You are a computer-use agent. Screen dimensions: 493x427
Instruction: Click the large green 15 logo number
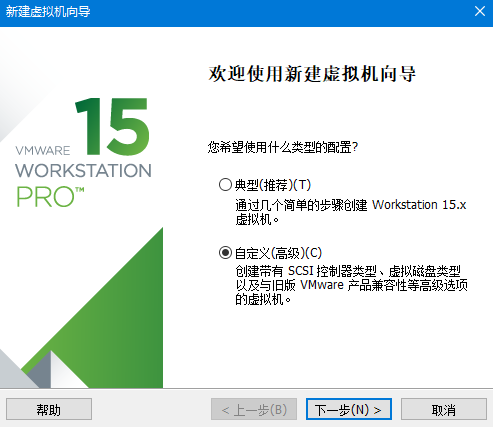[112, 126]
